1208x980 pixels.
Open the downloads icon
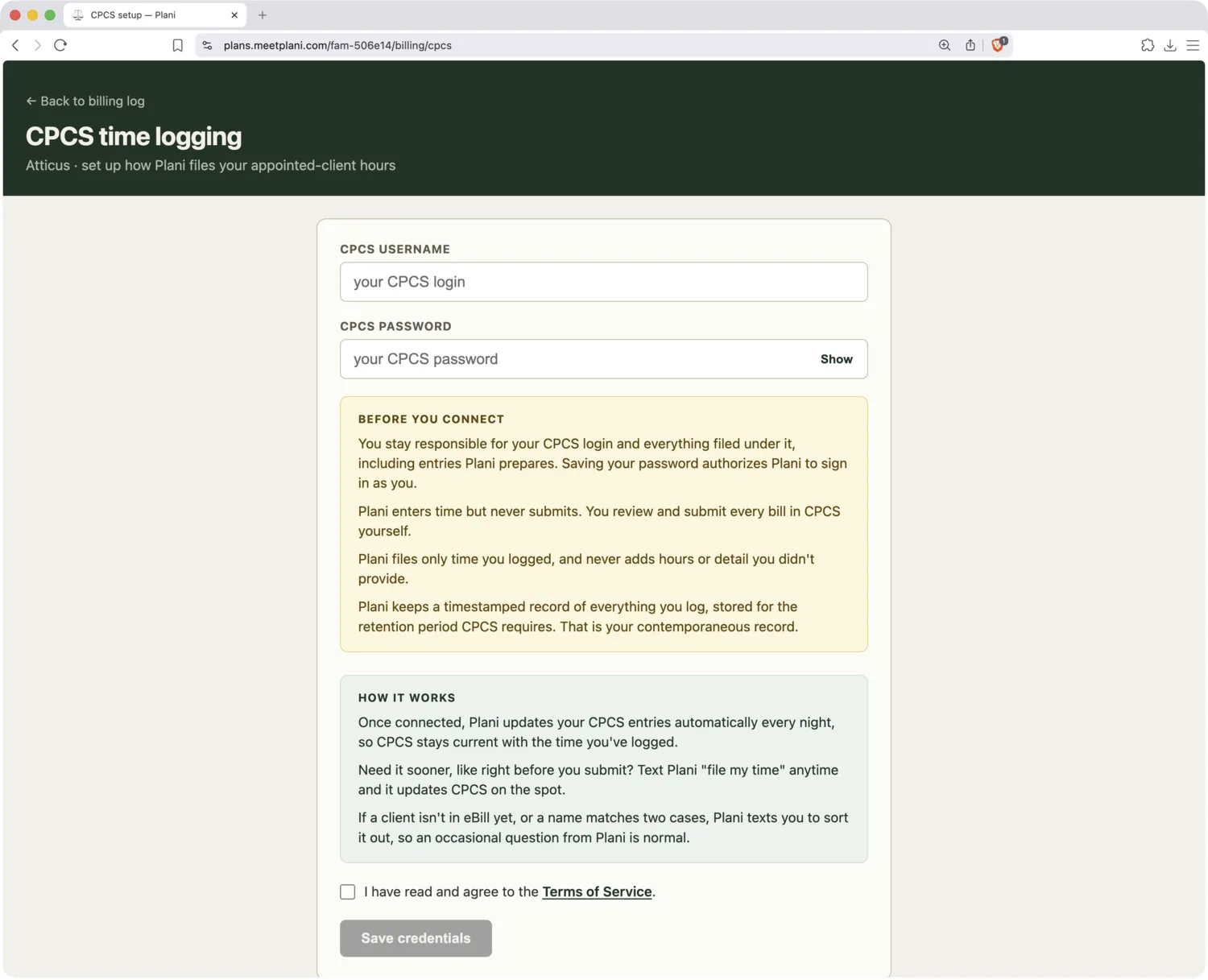[x=1170, y=45]
